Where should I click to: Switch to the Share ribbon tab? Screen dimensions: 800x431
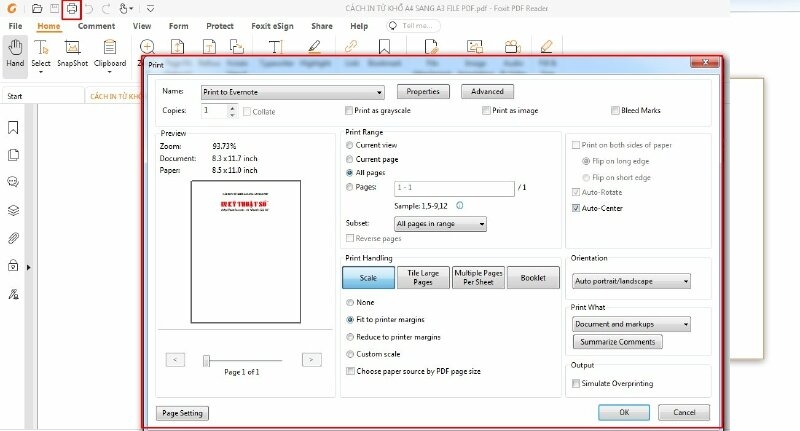[322, 26]
